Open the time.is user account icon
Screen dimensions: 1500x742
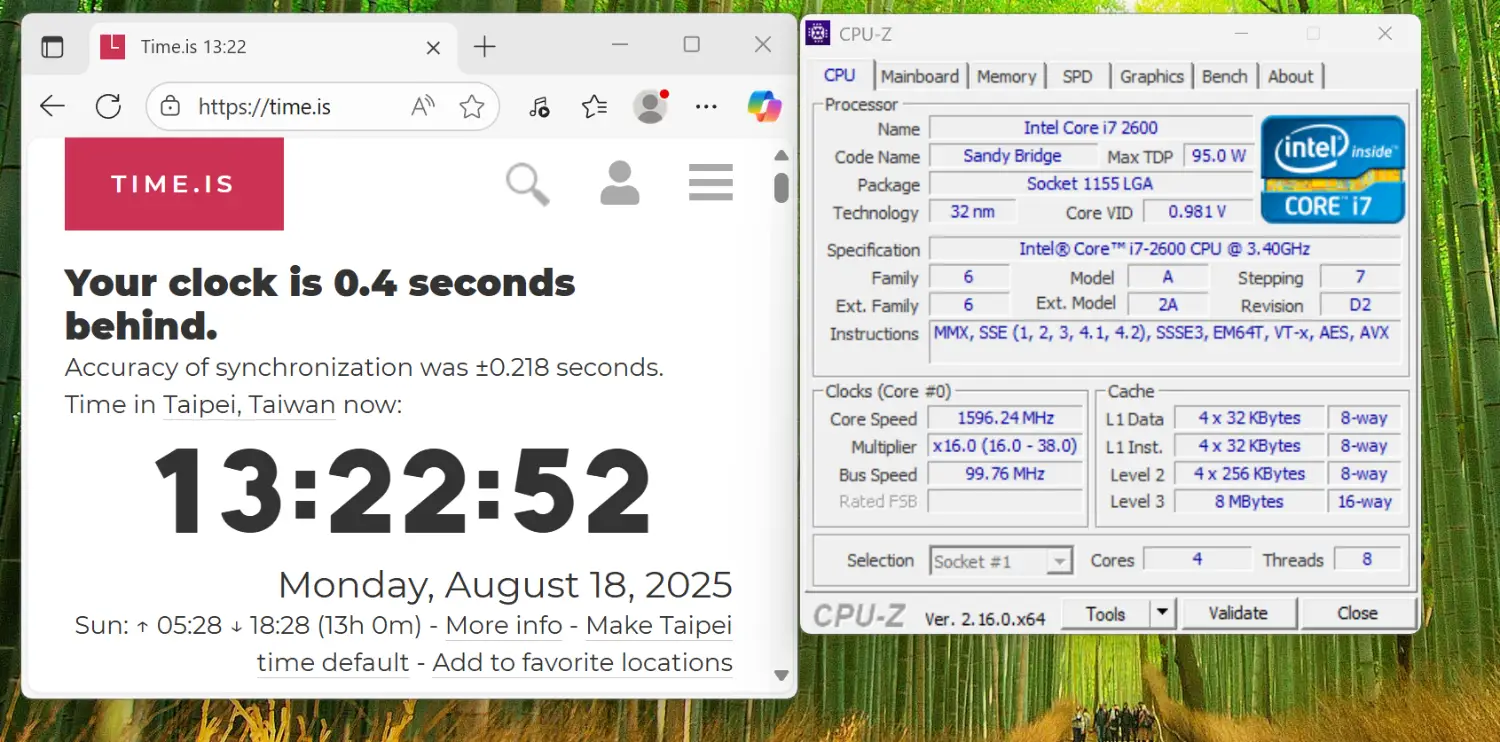(x=620, y=183)
